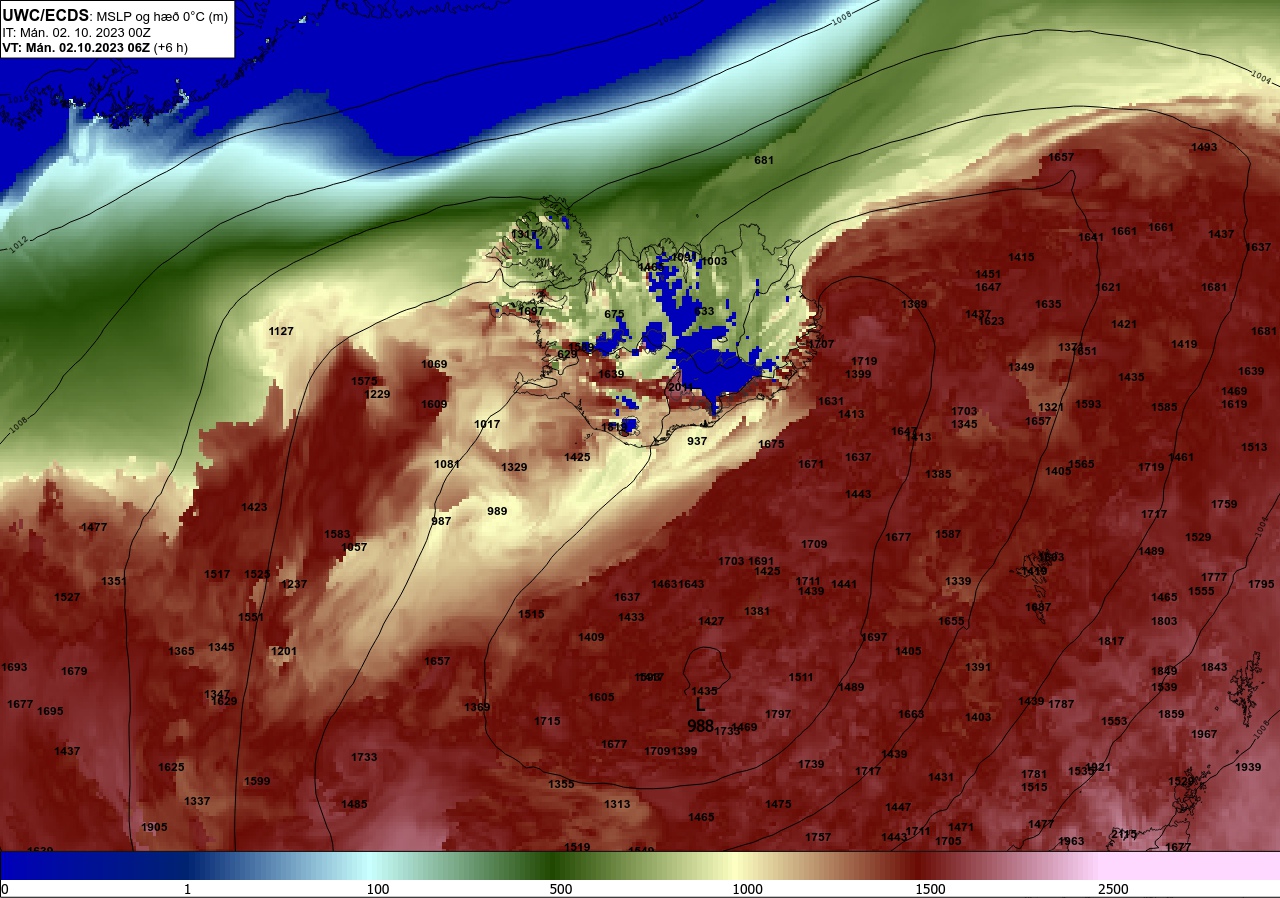The height and width of the screenshot is (898, 1280).
Task: Click the '1967' height value
Action: coord(1204,734)
